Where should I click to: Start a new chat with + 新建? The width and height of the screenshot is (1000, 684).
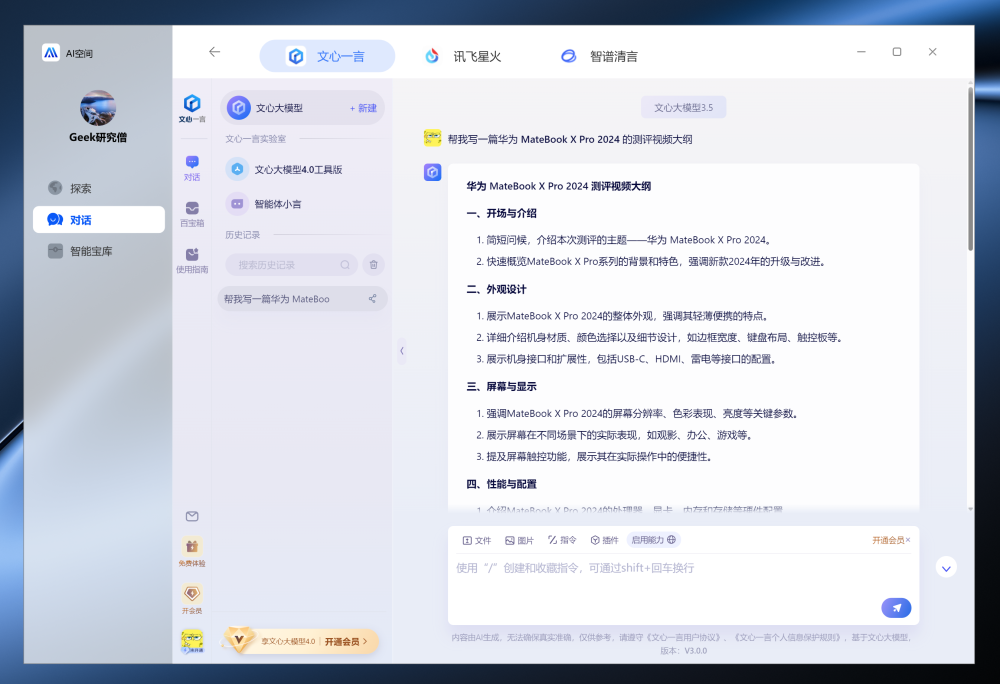(363, 108)
